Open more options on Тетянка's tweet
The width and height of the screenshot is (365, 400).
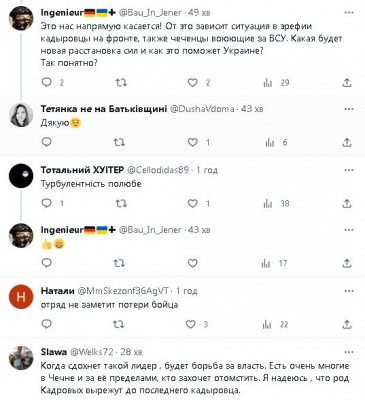349,109
